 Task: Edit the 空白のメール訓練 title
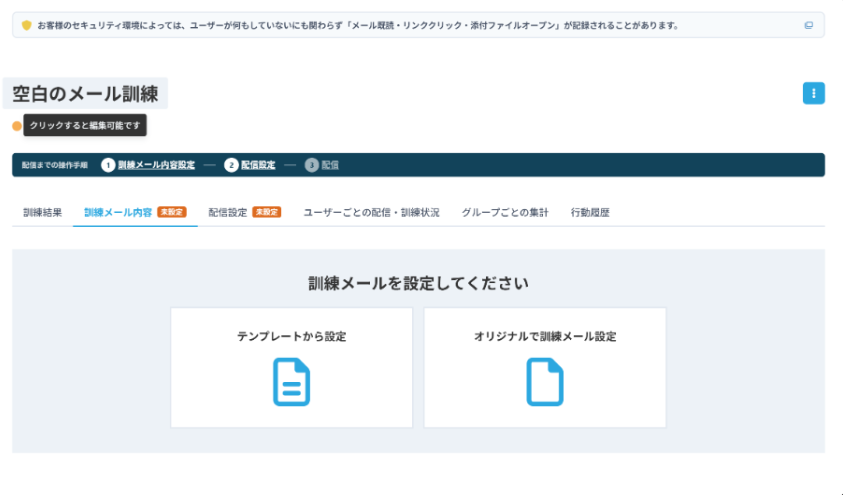click(85, 94)
